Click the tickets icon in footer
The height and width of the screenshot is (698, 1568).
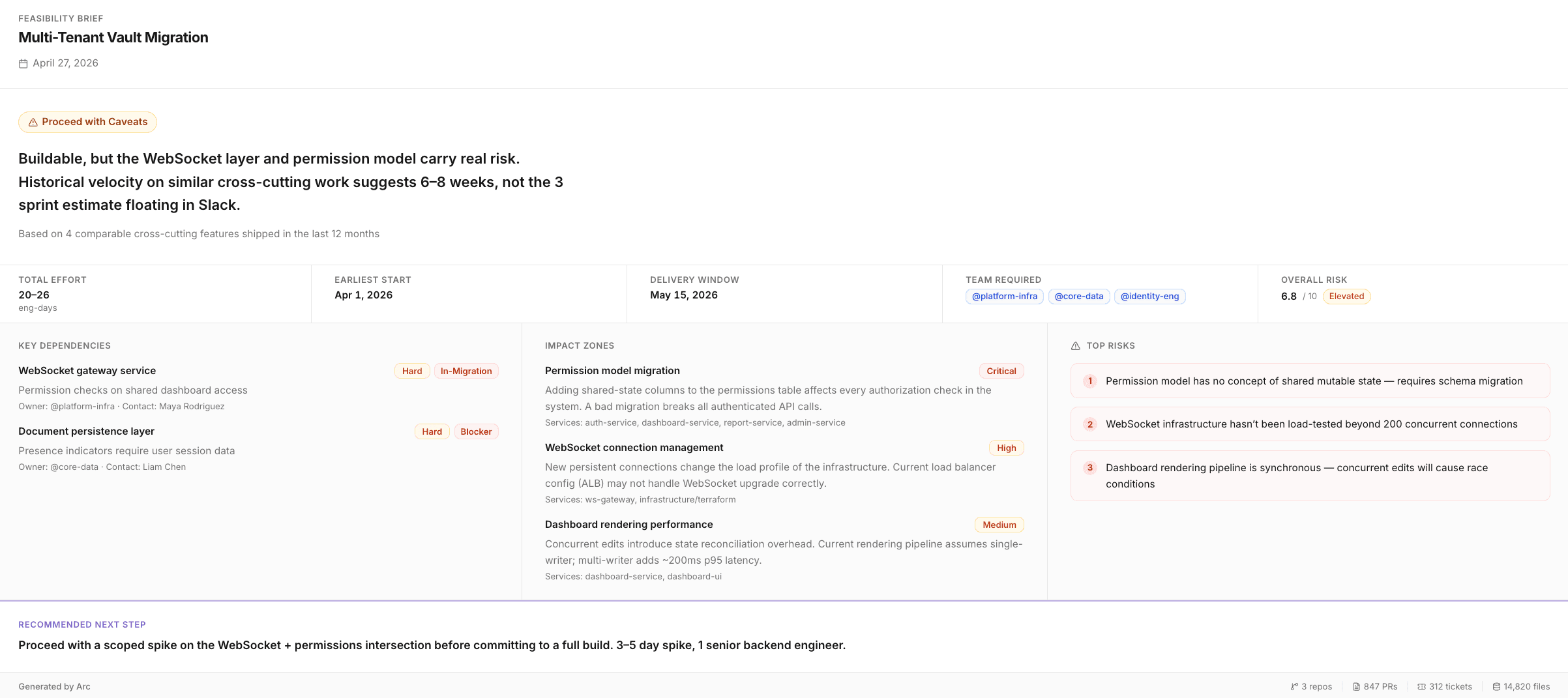pos(1421,687)
